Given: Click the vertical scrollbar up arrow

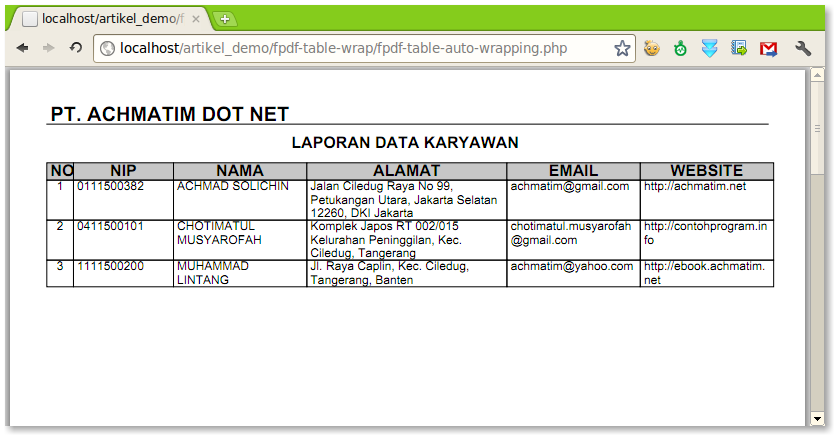Looking at the screenshot, I should coord(817,77).
